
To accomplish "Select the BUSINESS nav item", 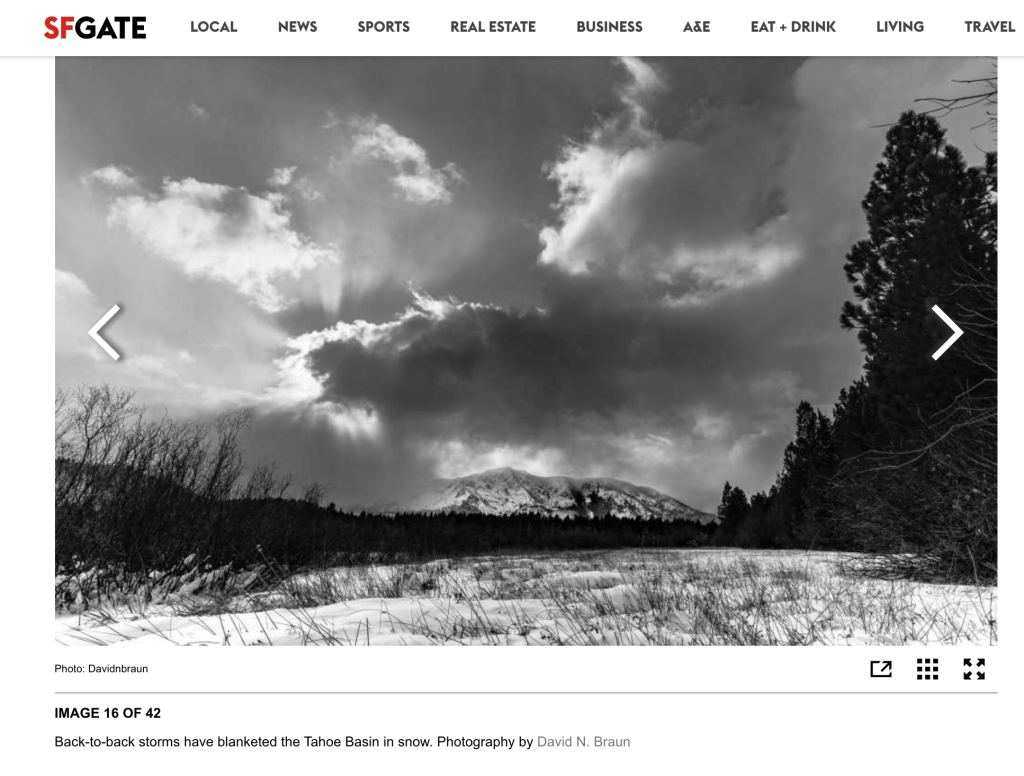I will click(x=609, y=27).
